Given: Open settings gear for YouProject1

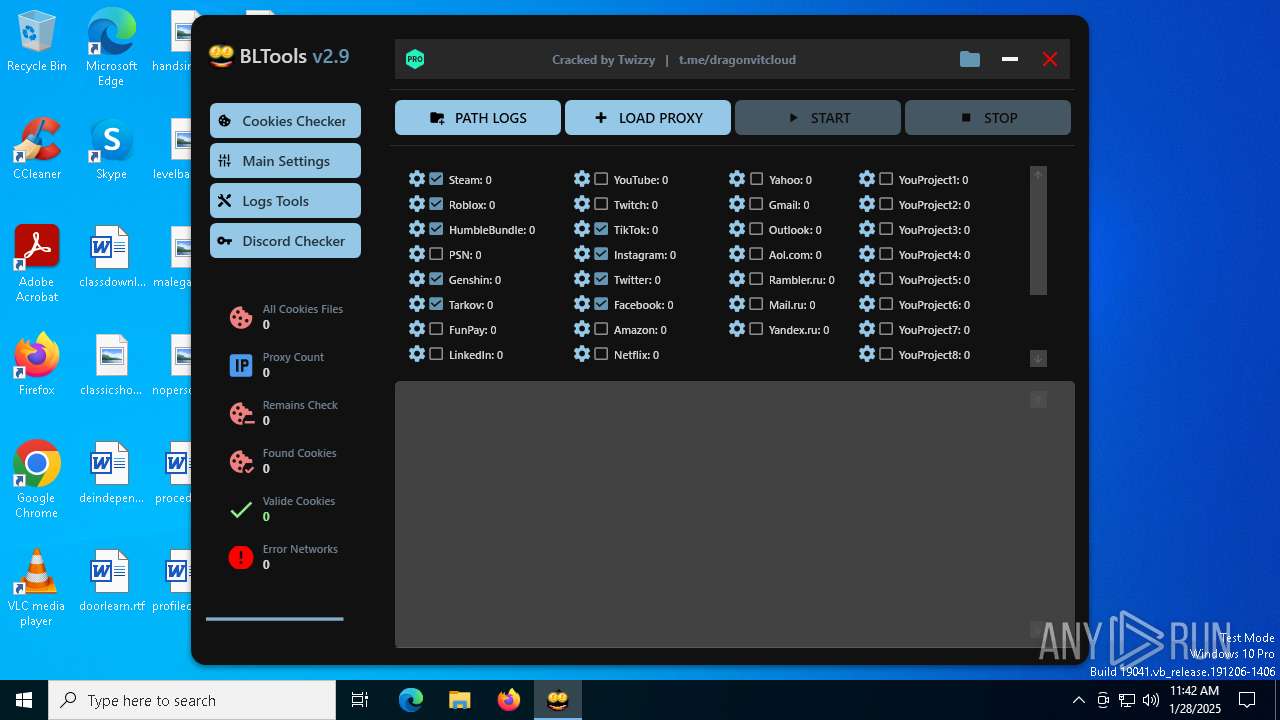Looking at the screenshot, I should coord(867,179).
